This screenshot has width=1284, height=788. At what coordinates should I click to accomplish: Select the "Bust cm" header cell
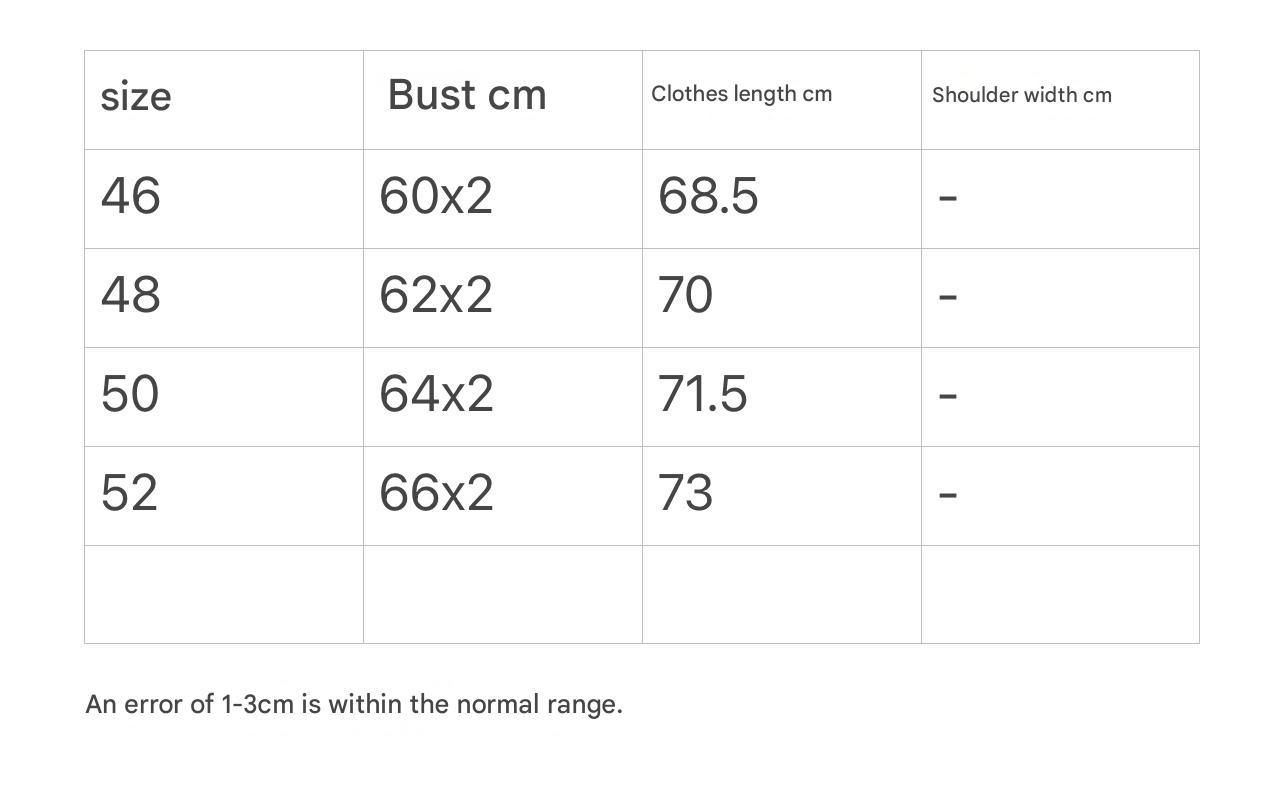[x=467, y=96]
